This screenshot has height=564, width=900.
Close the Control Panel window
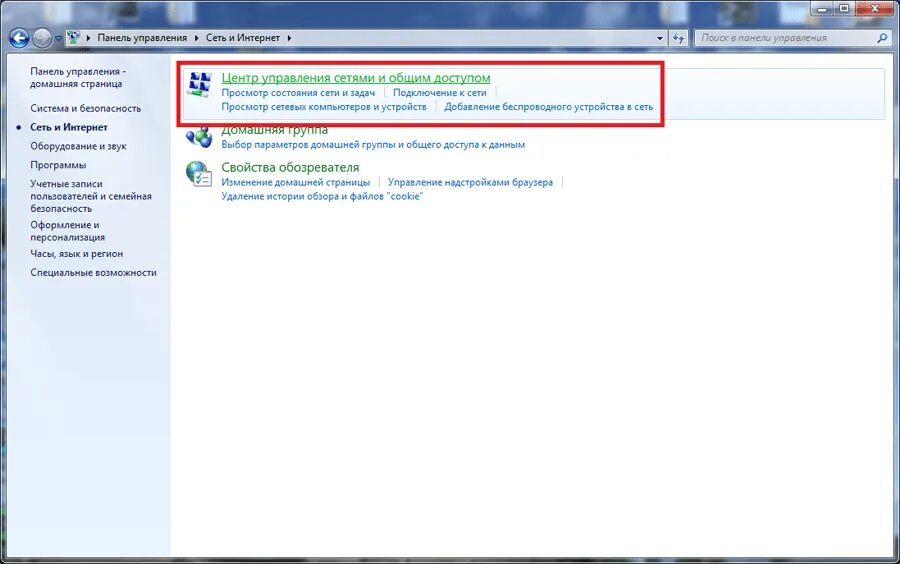875,8
